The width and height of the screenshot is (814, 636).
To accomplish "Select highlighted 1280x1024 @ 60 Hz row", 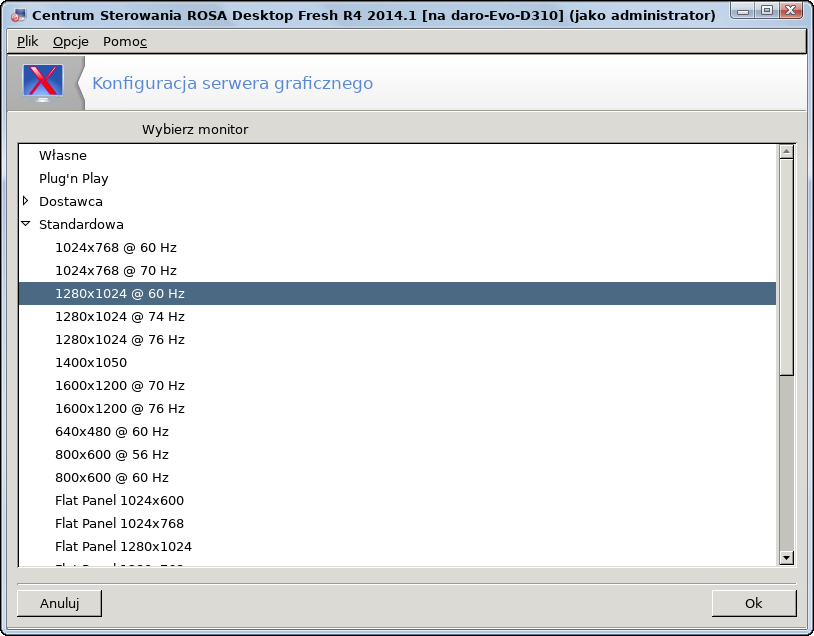I will (x=397, y=293).
